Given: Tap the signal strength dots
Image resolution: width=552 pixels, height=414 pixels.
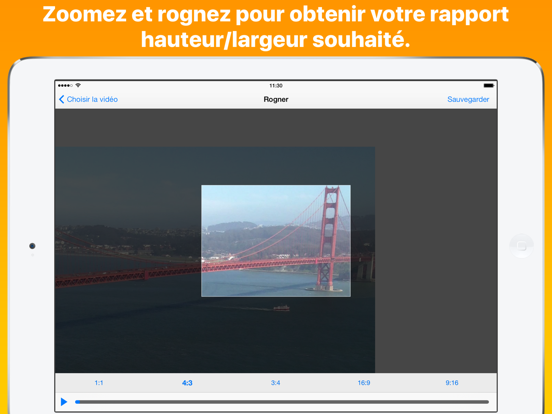Looking at the screenshot, I should tap(65, 86).
